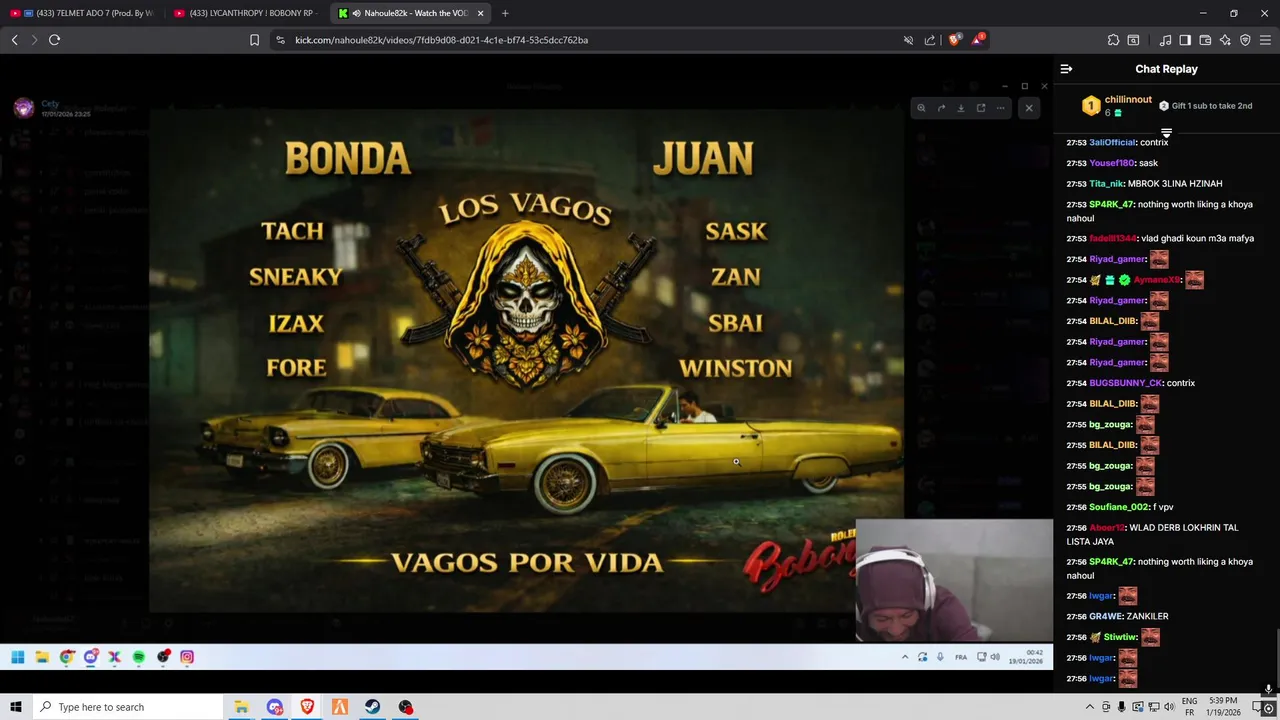Click the kick.com address bar URL
The height and width of the screenshot is (720, 1280).
[x=441, y=40]
